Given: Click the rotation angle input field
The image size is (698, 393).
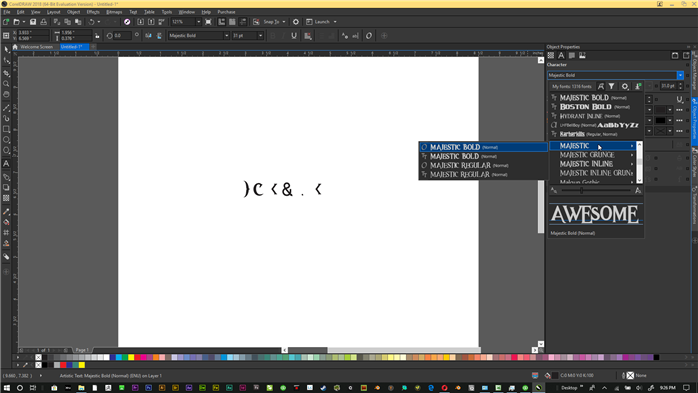Looking at the screenshot, I should coord(122,36).
